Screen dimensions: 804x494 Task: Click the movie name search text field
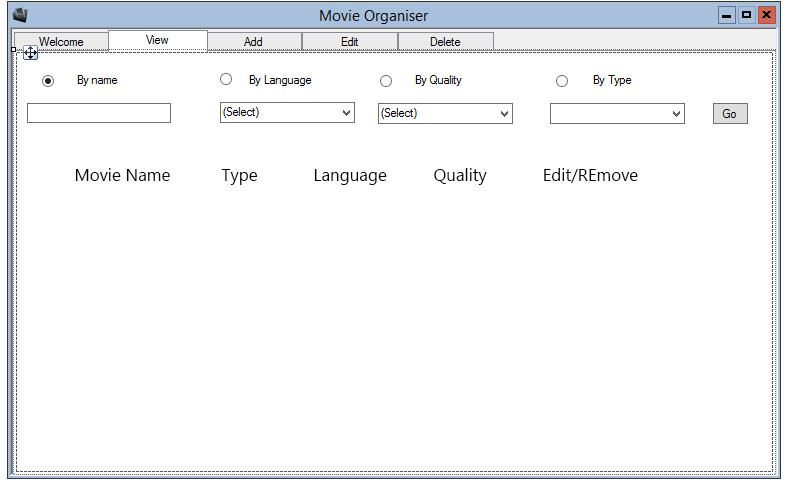click(x=98, y=113)
